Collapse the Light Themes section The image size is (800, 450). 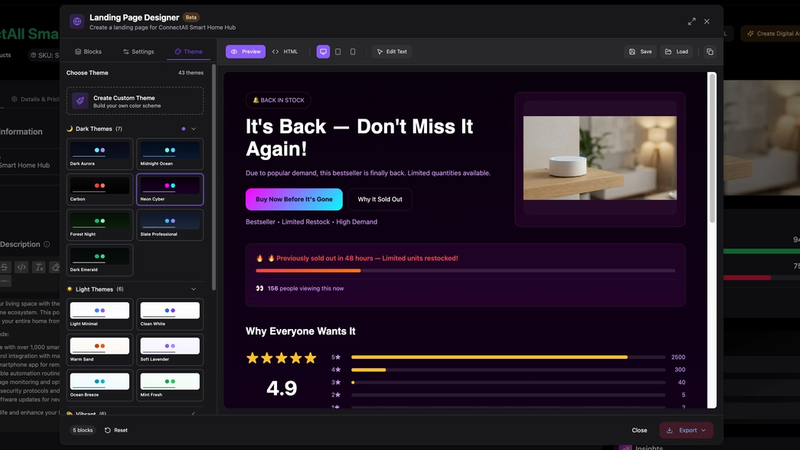[193, 289]
